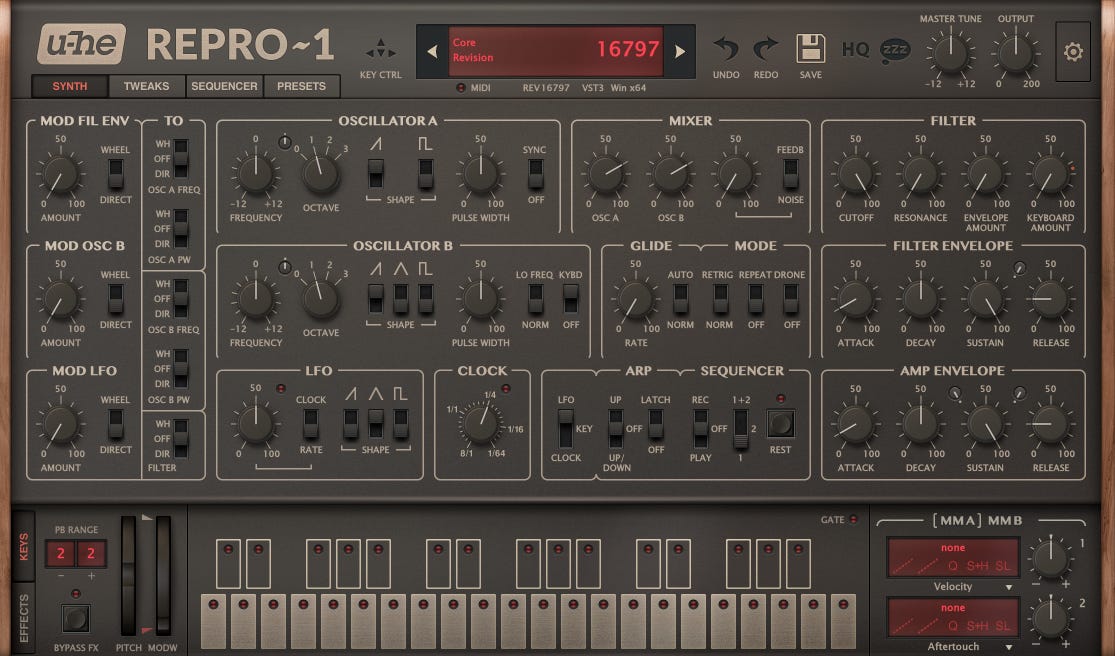Switch to the SYNTH tab
Image resolution: width=1115 pixels, height=656 pixels.
point(70,86)
